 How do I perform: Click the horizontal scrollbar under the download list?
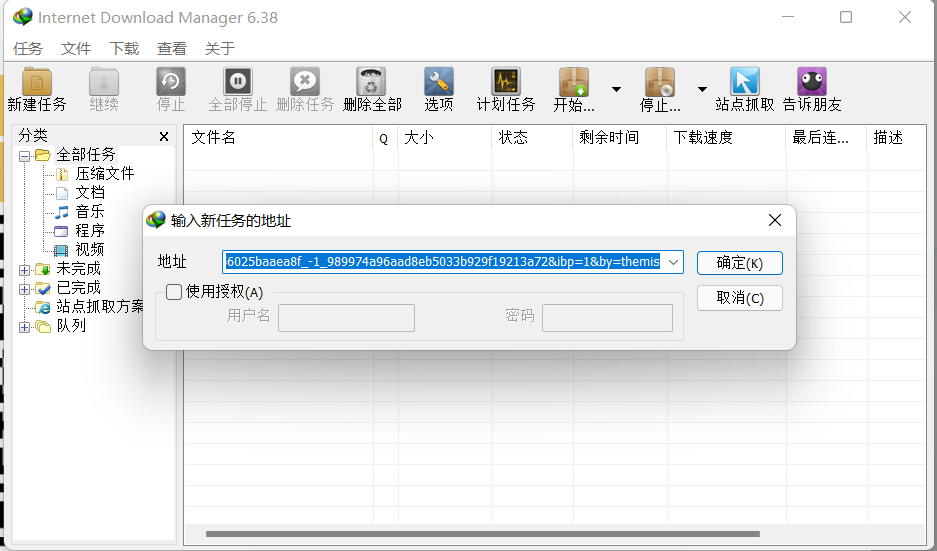click(x=480, y=534)
